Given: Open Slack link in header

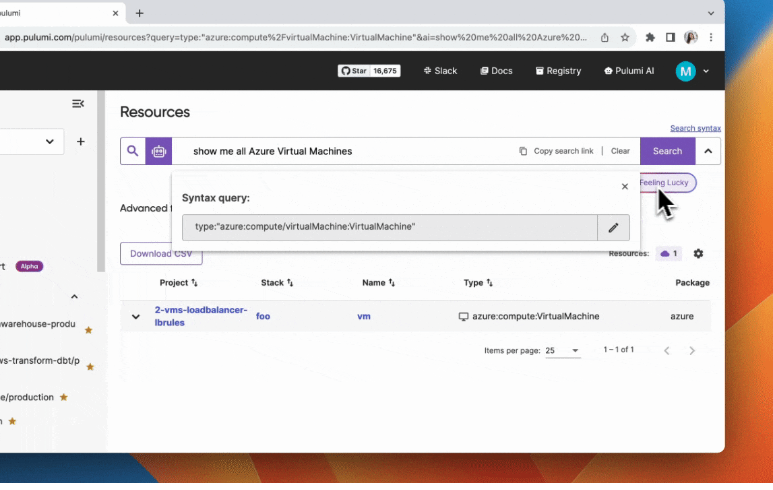Looking at the screenshot, I should point(440,71).
